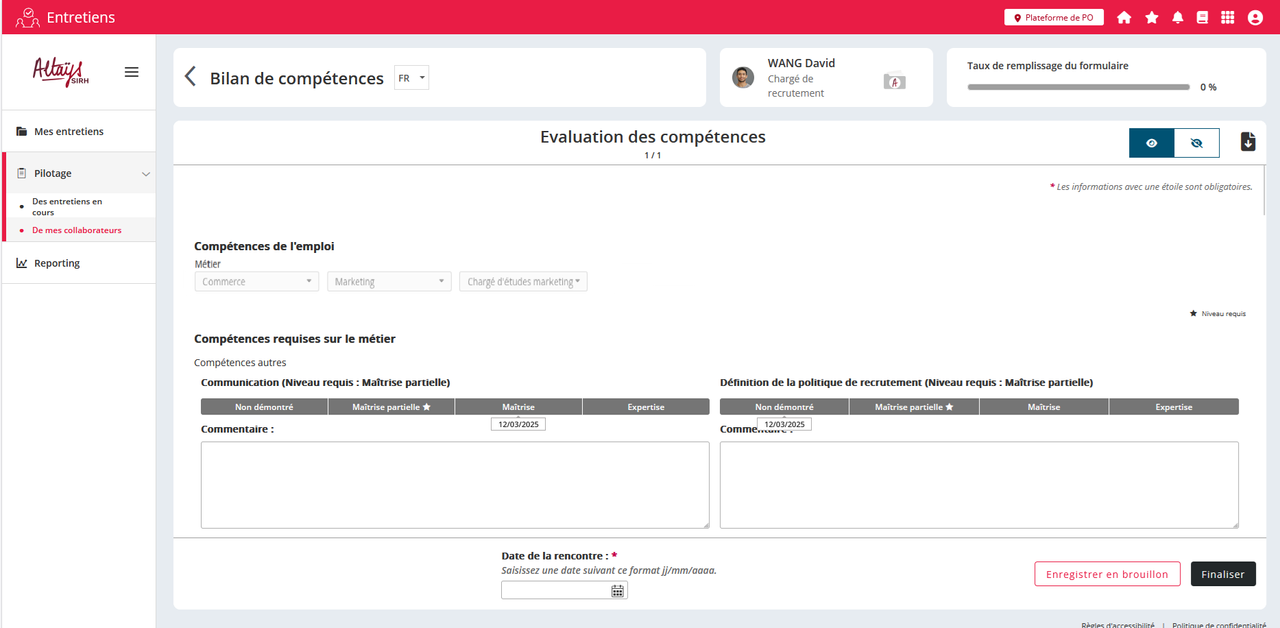
Task: Download the form as document
Action: pos(1247,142)
